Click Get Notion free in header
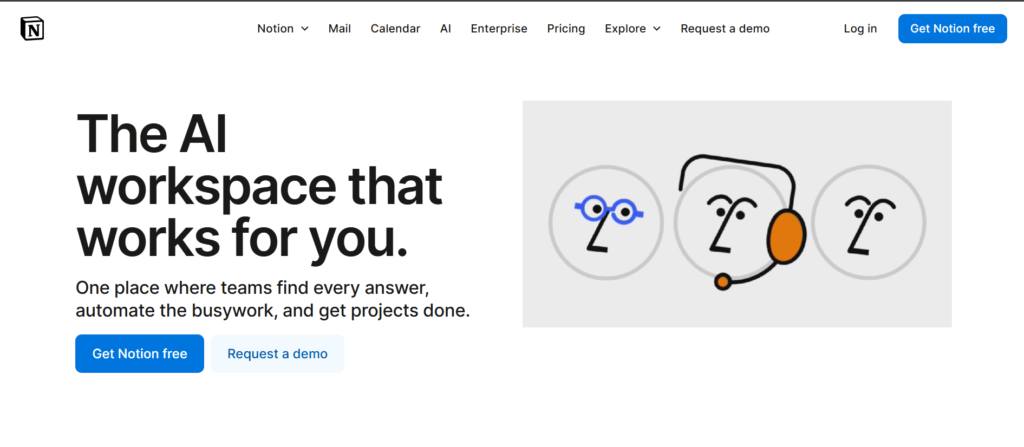1024x447 pixels. (x=952, y=29)
